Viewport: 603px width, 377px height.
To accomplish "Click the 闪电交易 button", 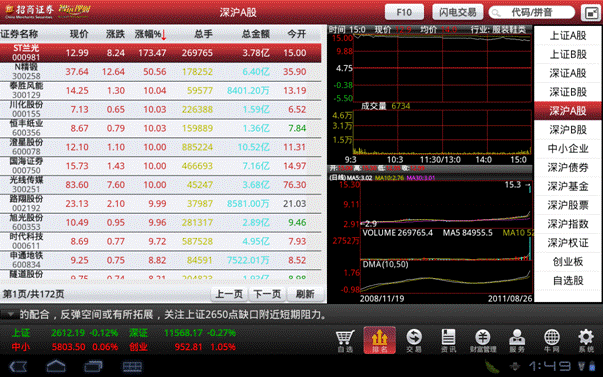I will tap(457, 12).
